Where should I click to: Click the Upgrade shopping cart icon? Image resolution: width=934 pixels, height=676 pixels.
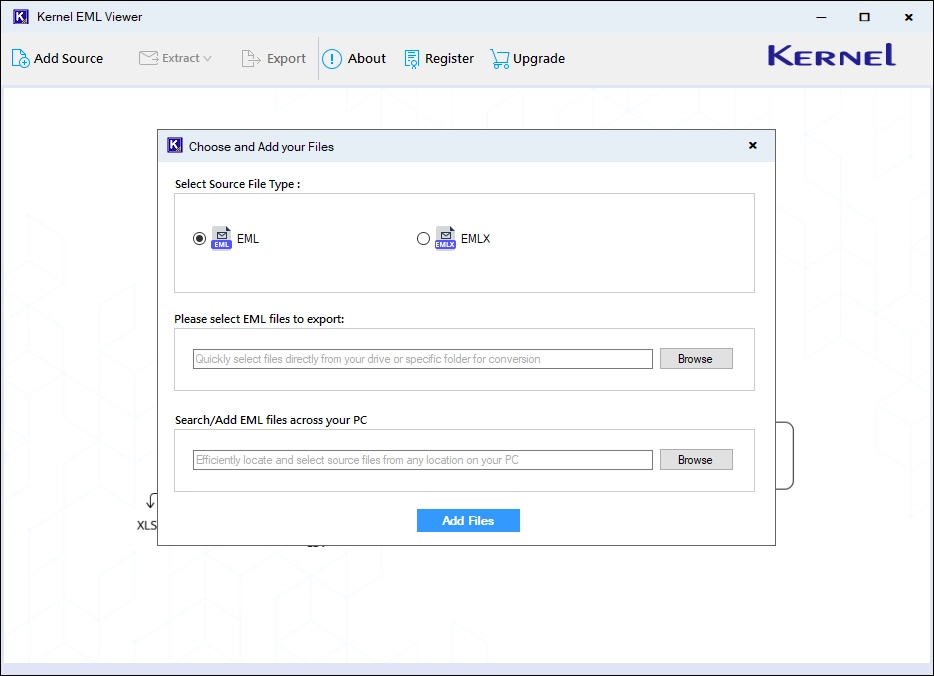pos(500,58)
